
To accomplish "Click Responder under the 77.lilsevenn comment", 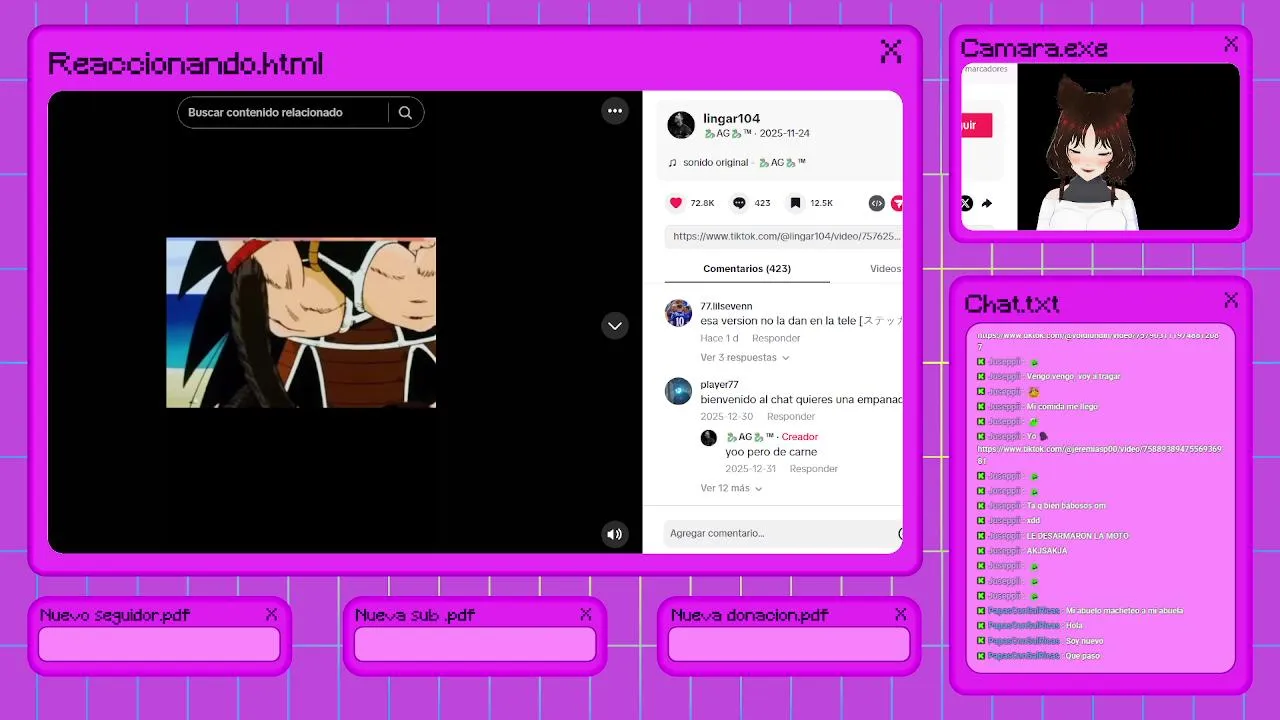I will (776, 339).
